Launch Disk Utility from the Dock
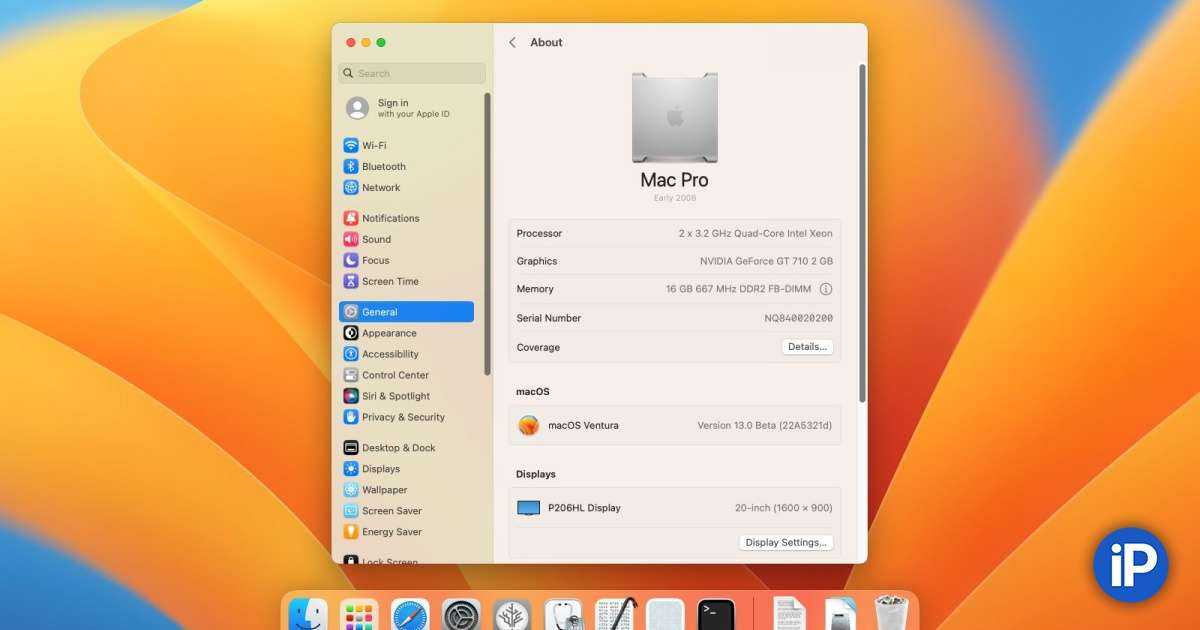The image size is (1200, 630). (x=564, y=616)
